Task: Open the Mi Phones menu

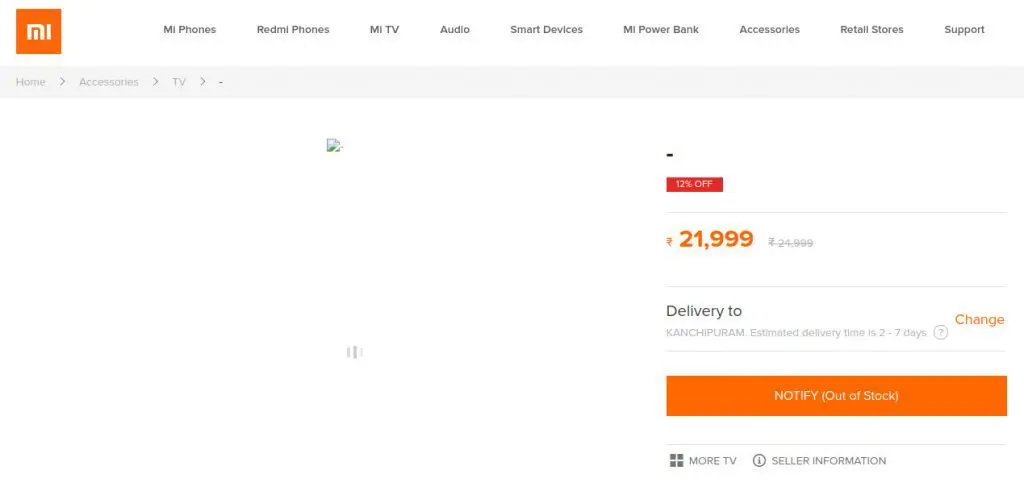Action: tap(189, 30)
